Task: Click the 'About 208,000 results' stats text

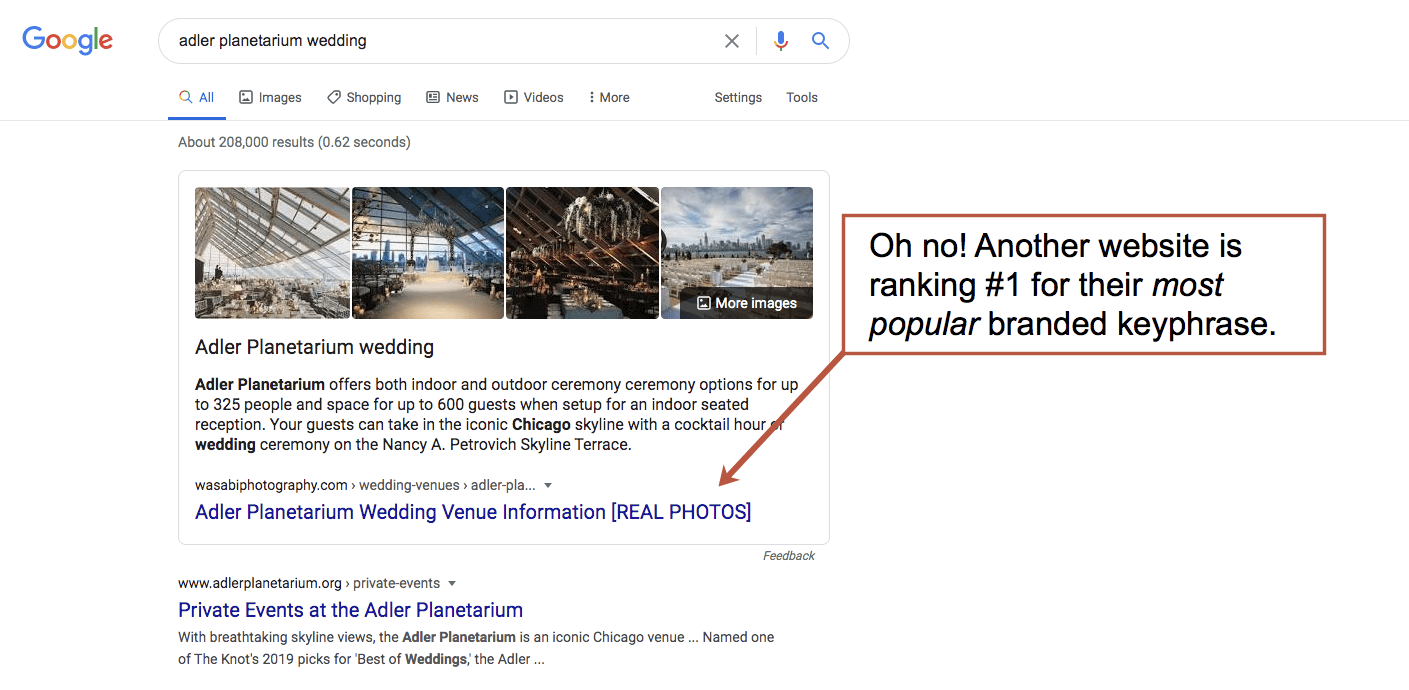Action: click(294, 142)
